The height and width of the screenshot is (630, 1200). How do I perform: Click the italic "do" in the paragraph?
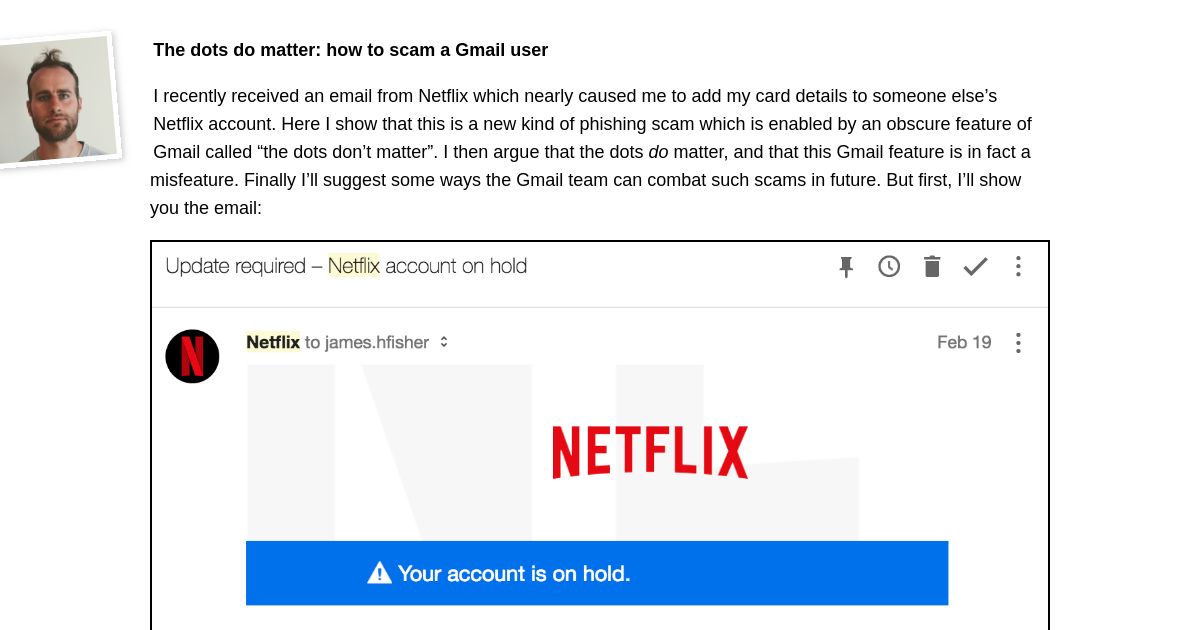(659, 152)
